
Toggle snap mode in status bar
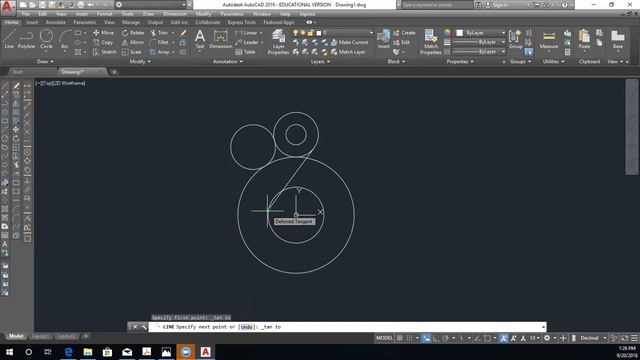409,338
